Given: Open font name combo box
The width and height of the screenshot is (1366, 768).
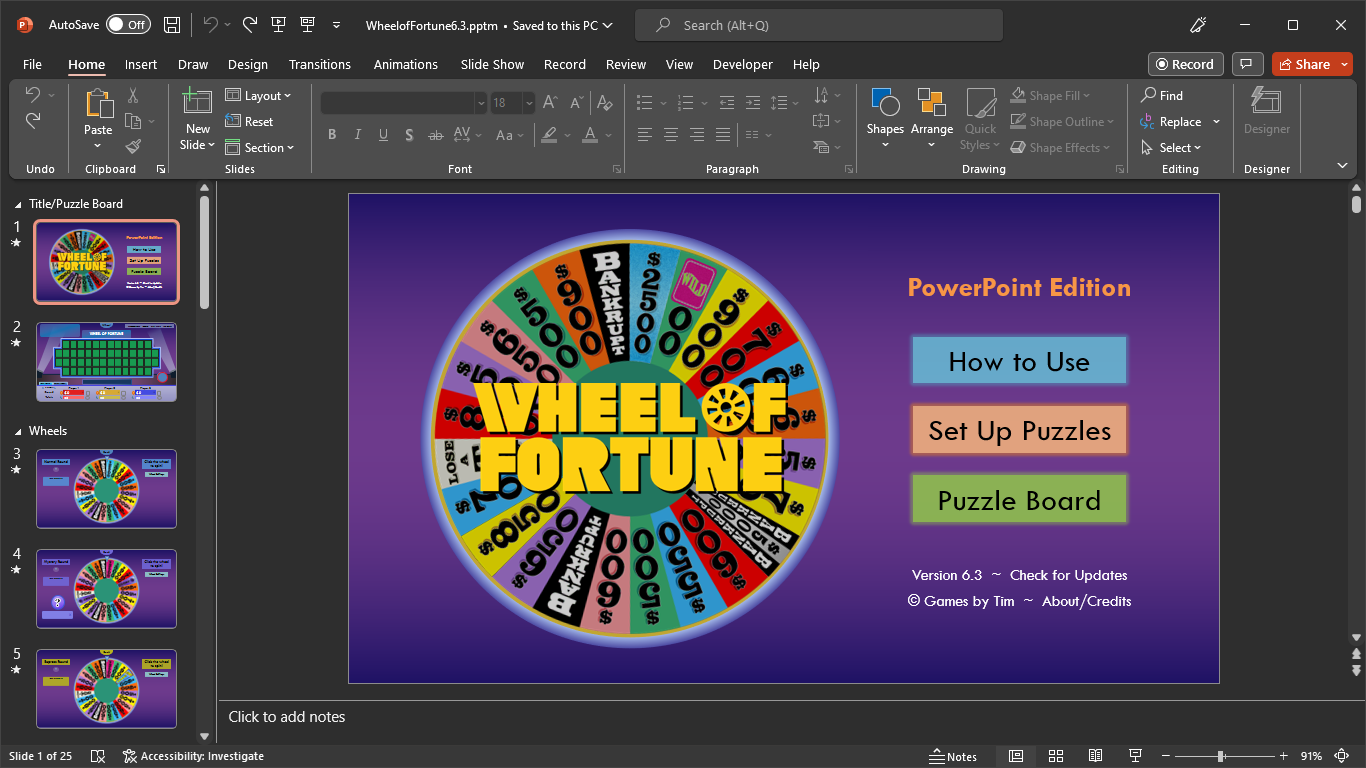Looking at the screenshot, I should [404, 103].
